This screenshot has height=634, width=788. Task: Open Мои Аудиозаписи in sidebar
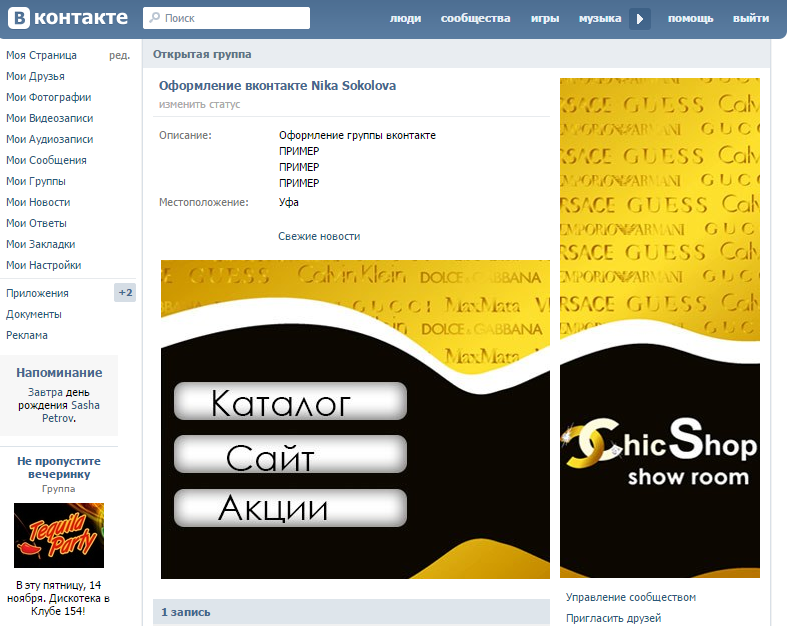49,139
